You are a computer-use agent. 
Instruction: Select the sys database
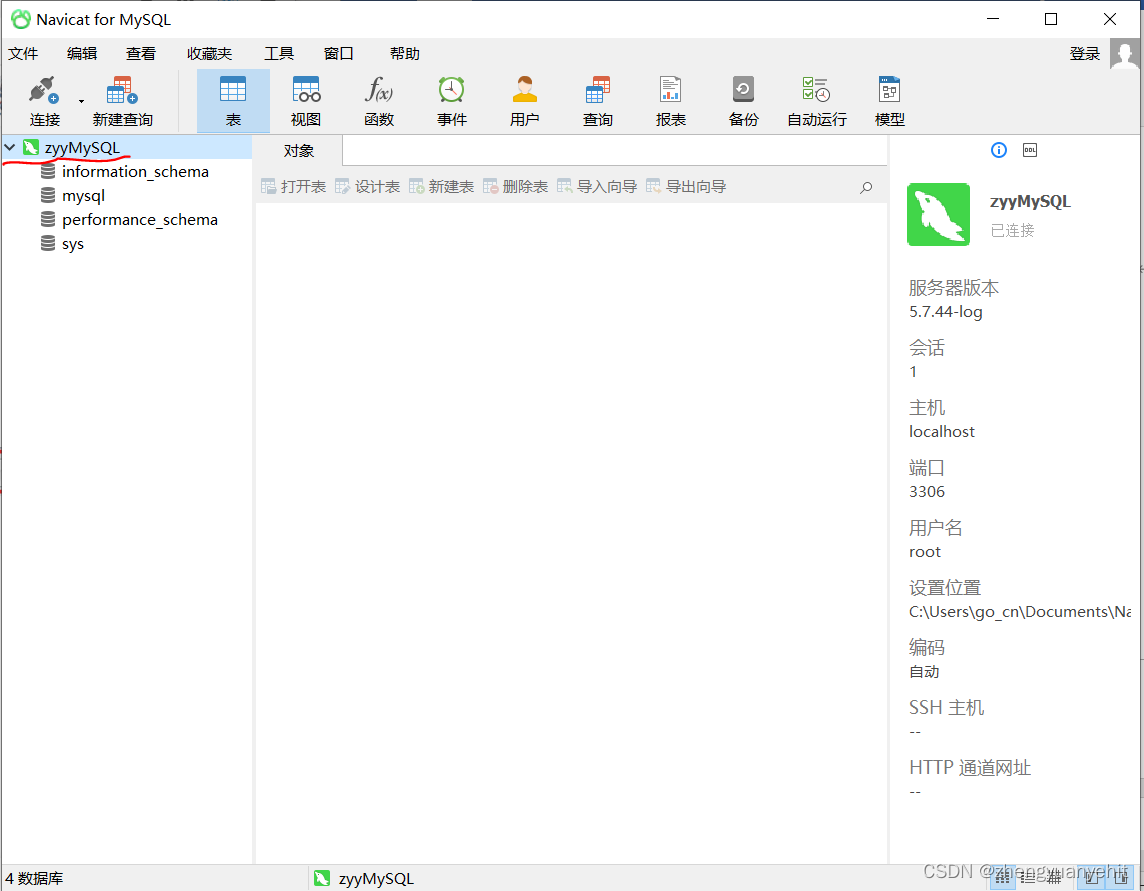72,244
